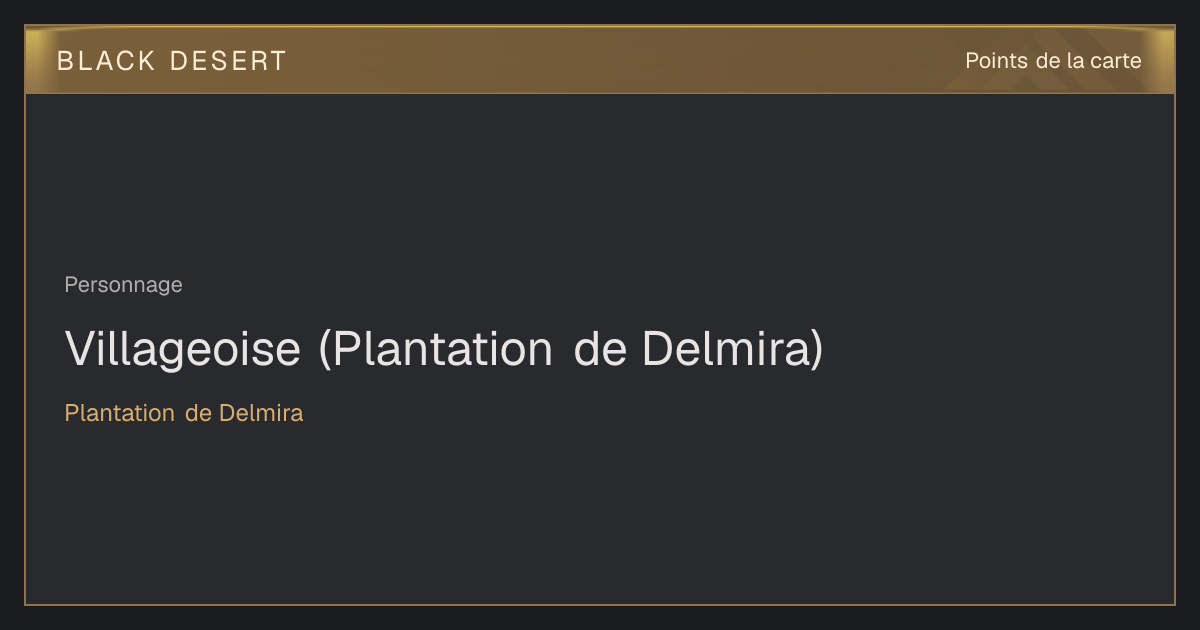Click the word de in the large title
1200x630 pixels.
point(600,349)
